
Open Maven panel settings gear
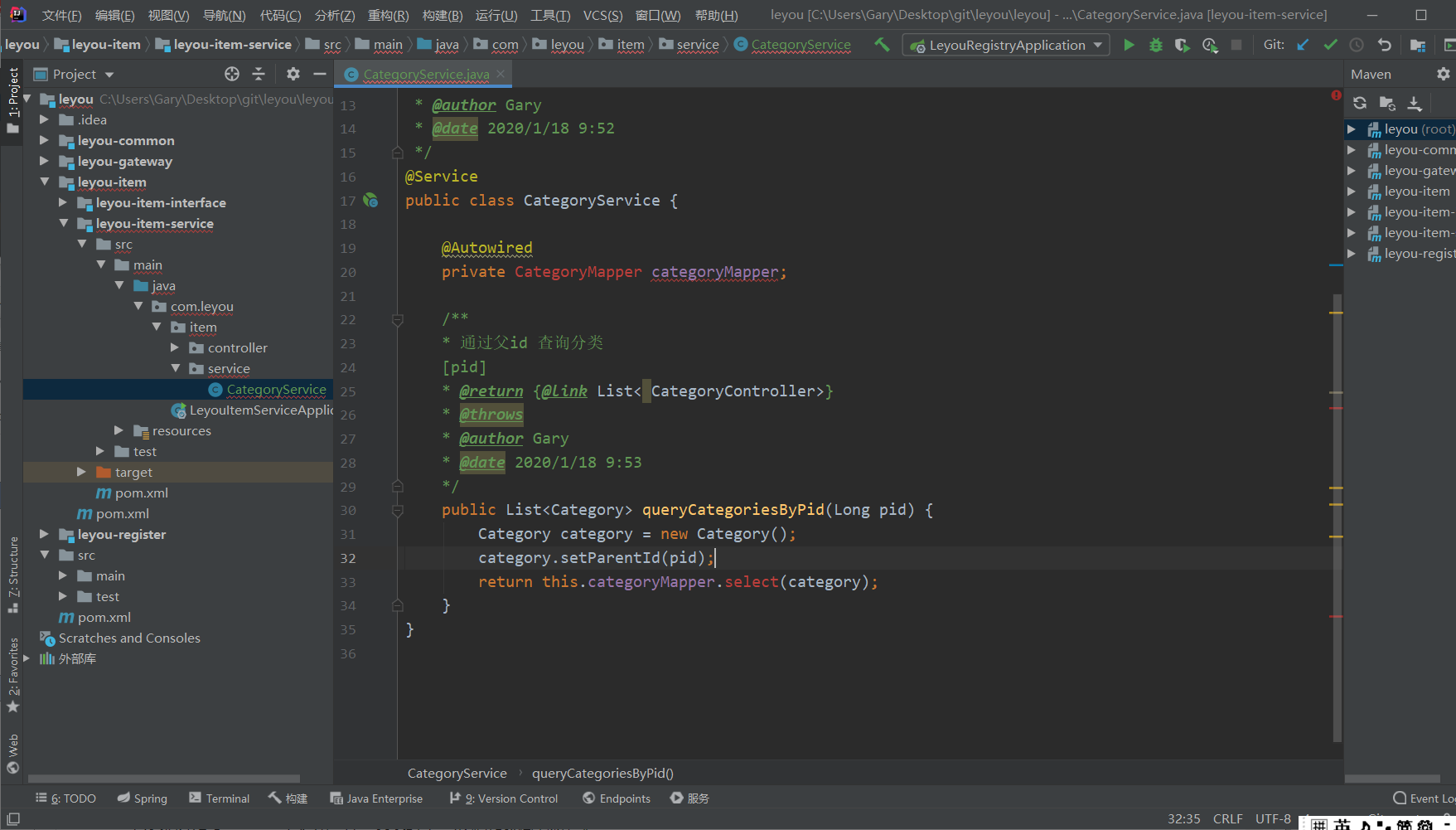[1443, 74]
